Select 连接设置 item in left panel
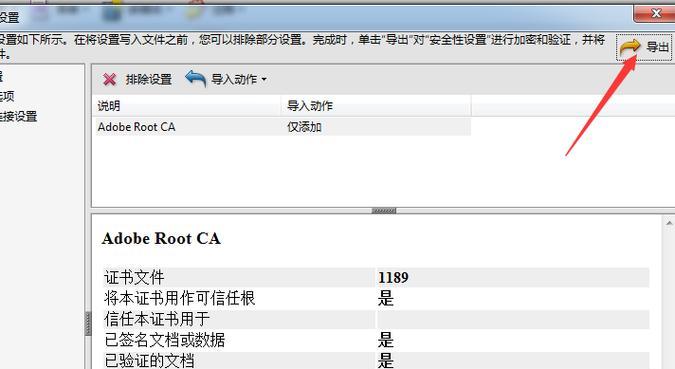The height and width of the screenshot is (369, 675). pos(18,116)
